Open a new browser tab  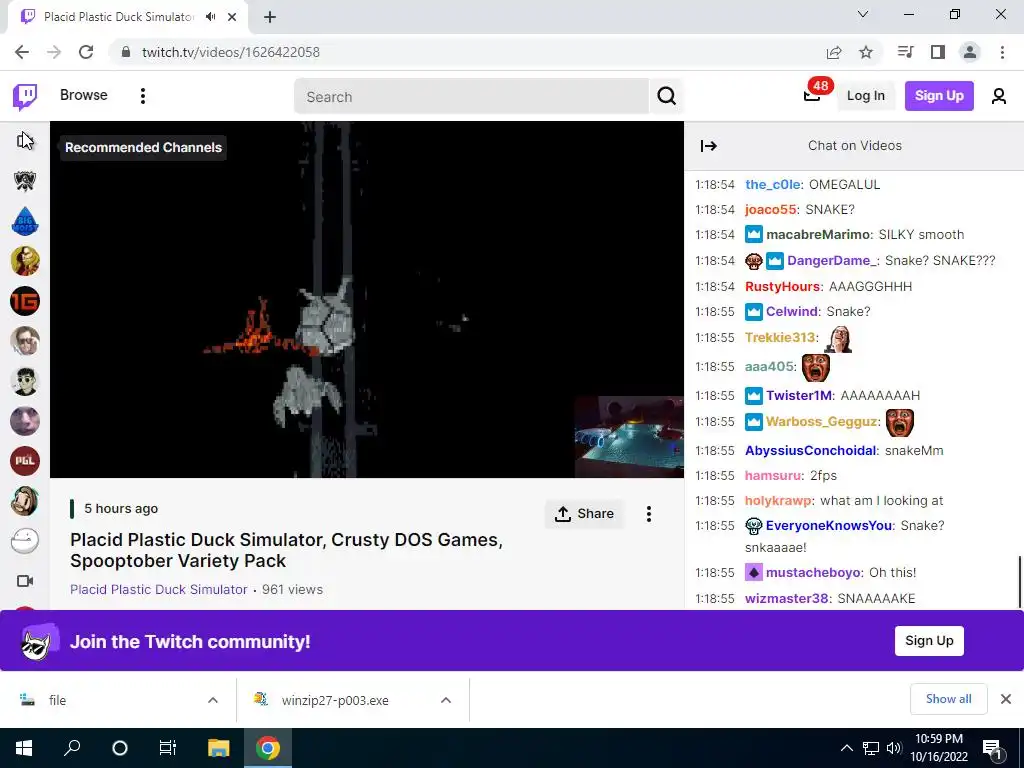pyautogui.click(x=270, y=17)
